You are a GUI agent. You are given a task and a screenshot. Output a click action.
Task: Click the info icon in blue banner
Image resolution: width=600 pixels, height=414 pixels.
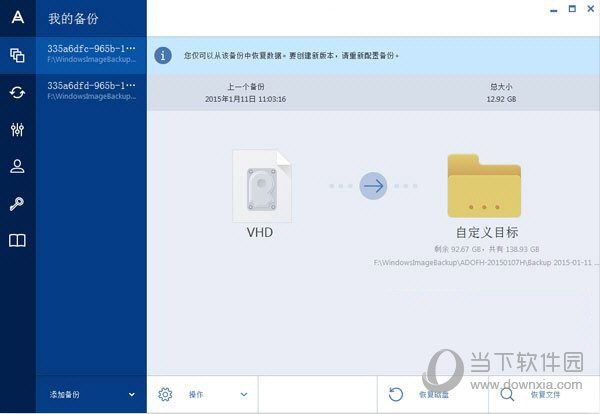coord(163,56)
